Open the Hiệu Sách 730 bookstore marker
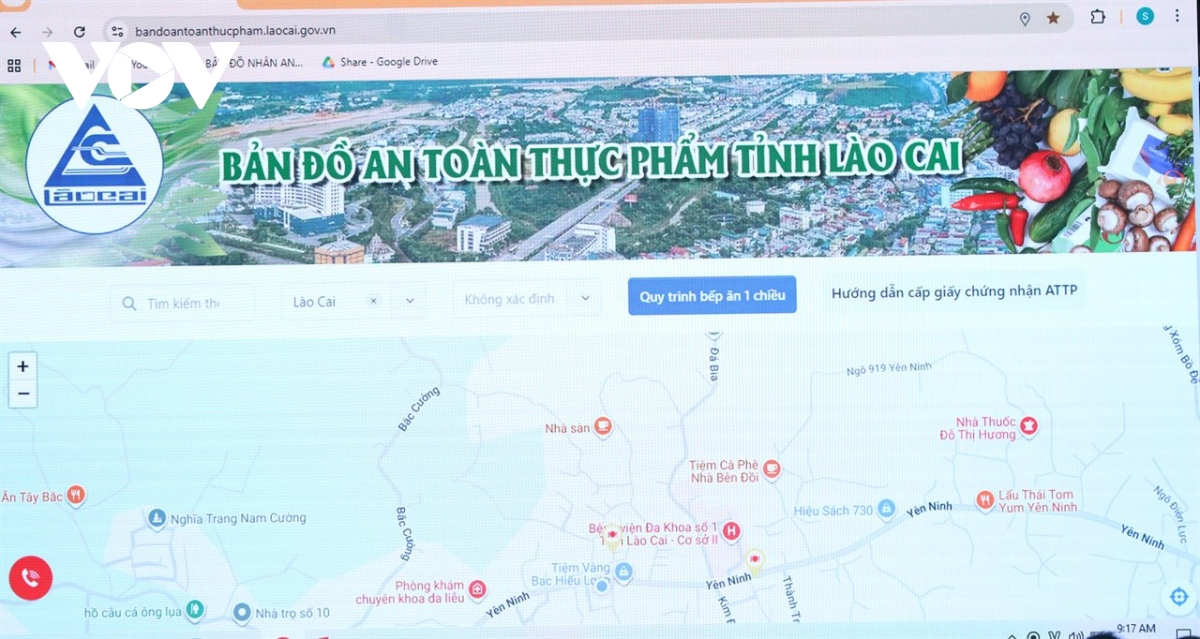The width and height of the screenshot is (1200, 639). [x=888, y=509]
